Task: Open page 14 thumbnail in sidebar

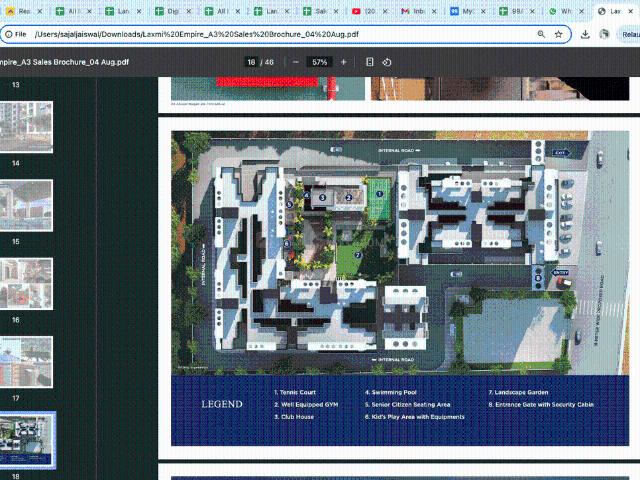Action: coord(26,124)
